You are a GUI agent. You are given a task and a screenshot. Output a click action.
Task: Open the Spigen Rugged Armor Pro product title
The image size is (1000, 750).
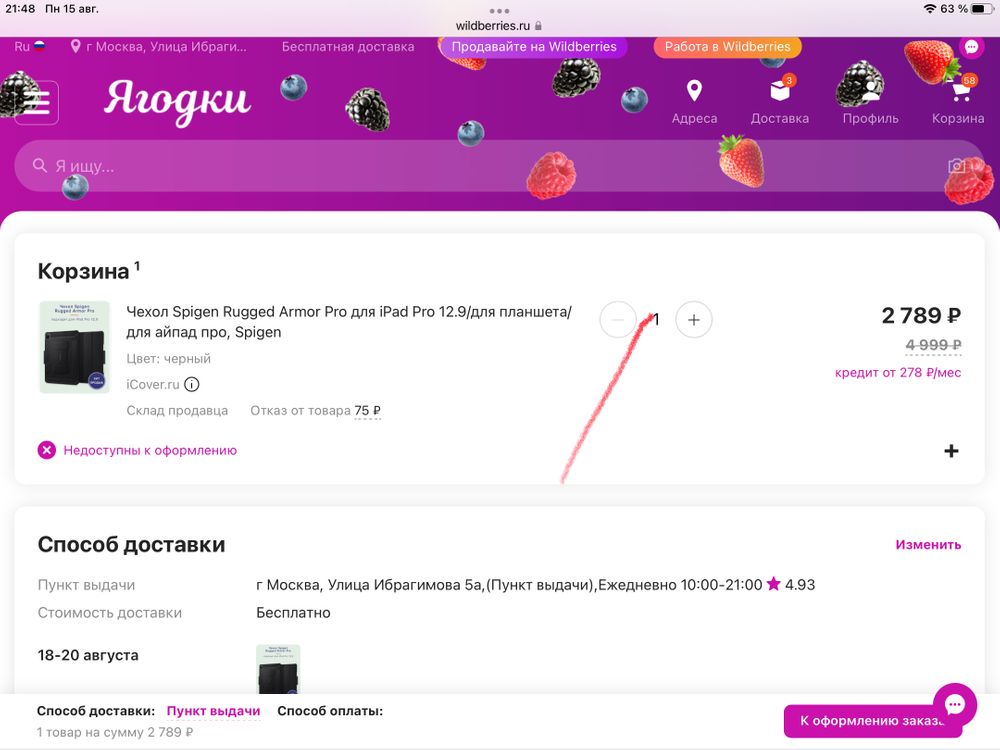coord(349,321)
